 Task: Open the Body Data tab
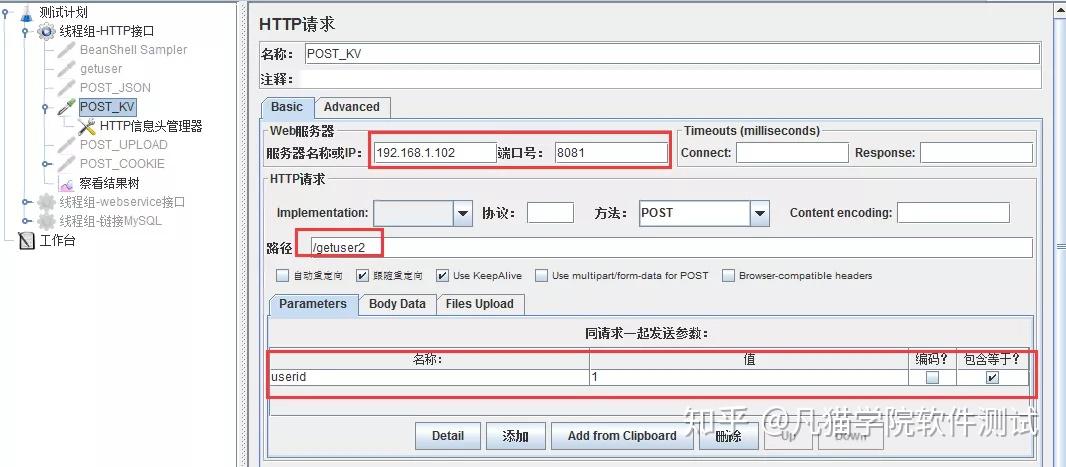(397, 305)
